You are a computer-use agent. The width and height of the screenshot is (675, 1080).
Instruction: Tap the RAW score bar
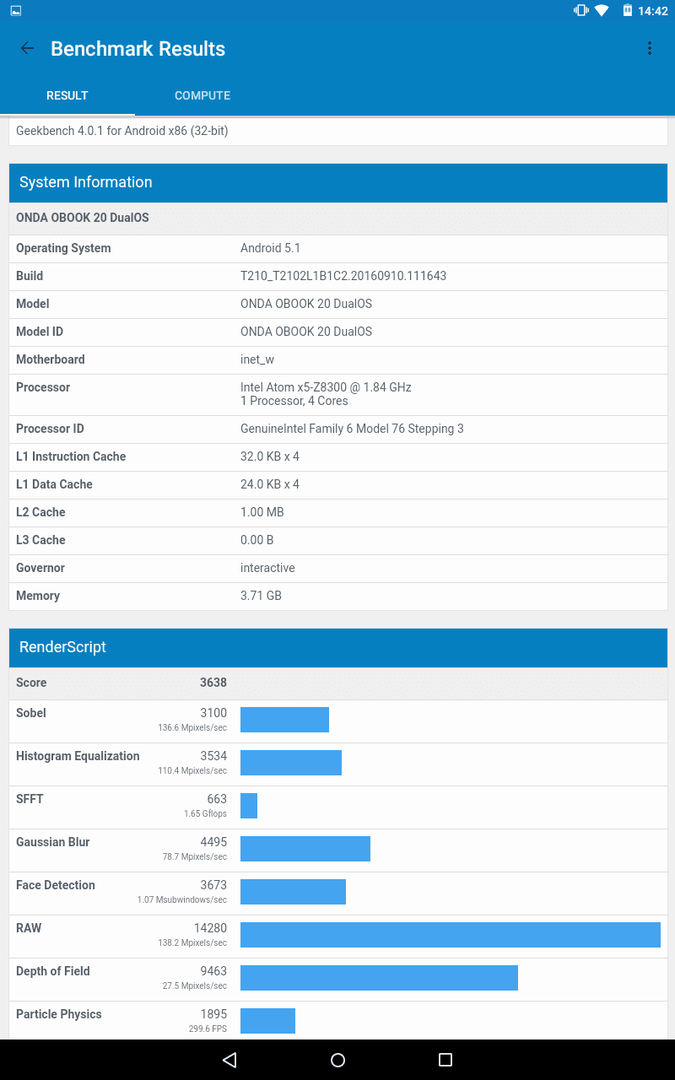[450, 935]
